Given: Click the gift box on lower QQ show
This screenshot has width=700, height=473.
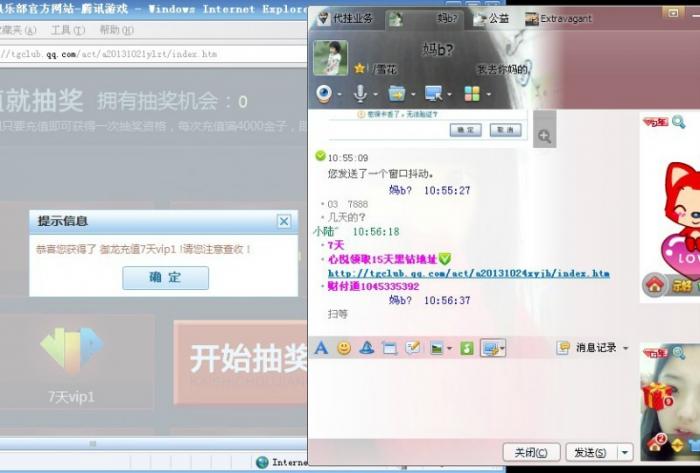Looking at the screenshot, I should point(655,397).
